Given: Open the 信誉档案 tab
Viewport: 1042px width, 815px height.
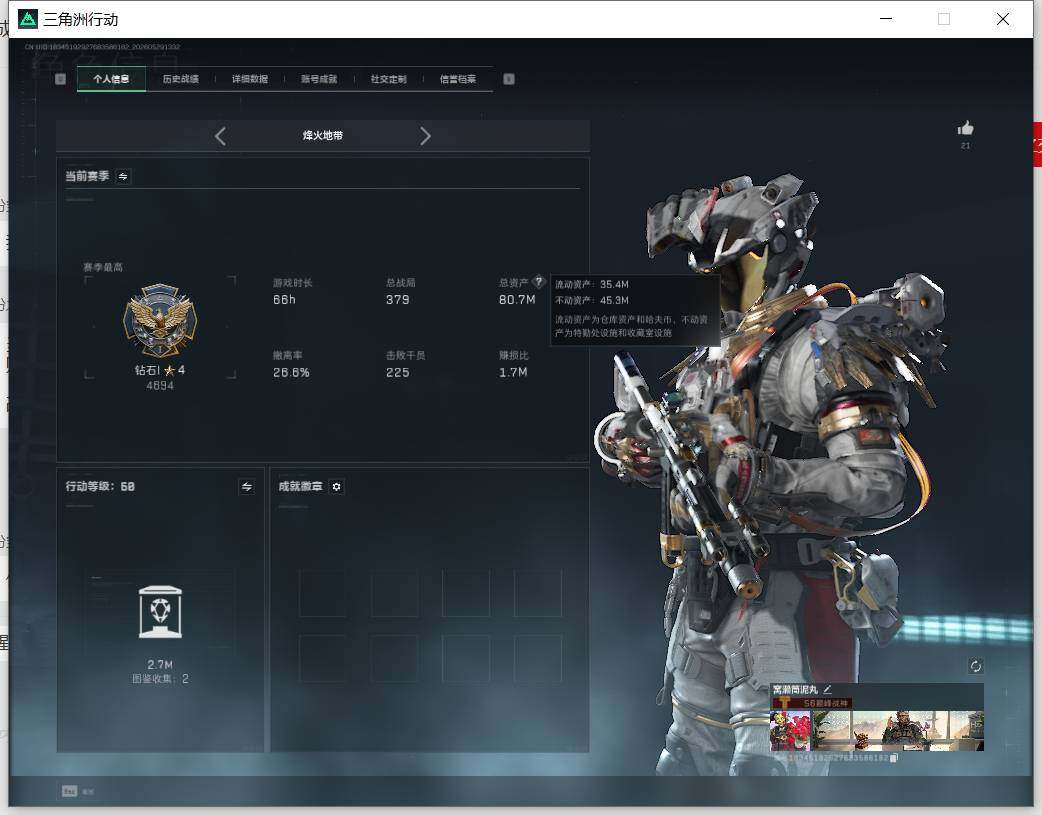Looking at the screenshot, I should tap(458, 79).
